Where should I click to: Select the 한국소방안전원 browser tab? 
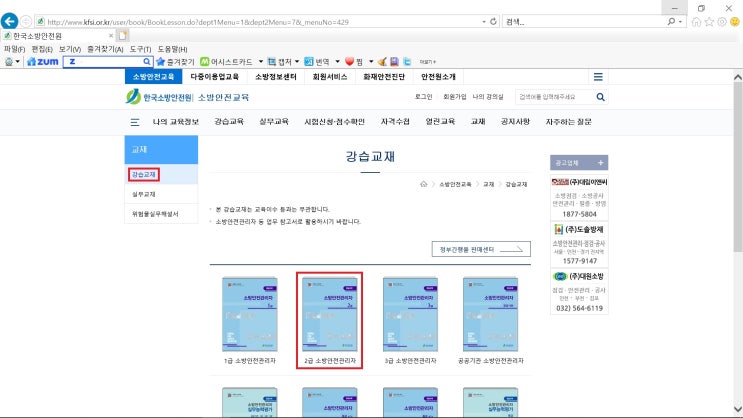[56, 36]
